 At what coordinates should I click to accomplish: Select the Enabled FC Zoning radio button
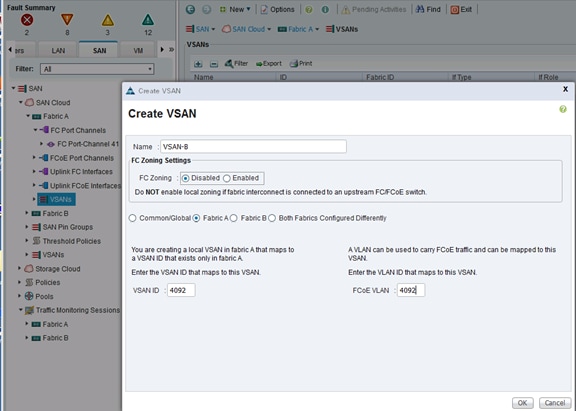click(x=227, y=178)
